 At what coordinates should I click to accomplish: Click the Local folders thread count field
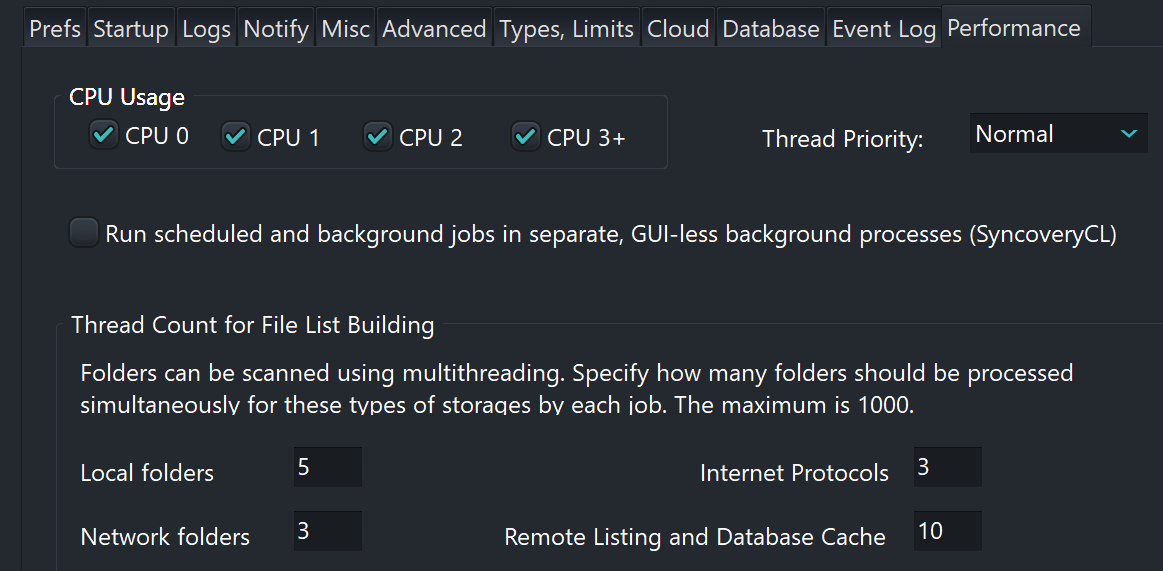[327, 468]
